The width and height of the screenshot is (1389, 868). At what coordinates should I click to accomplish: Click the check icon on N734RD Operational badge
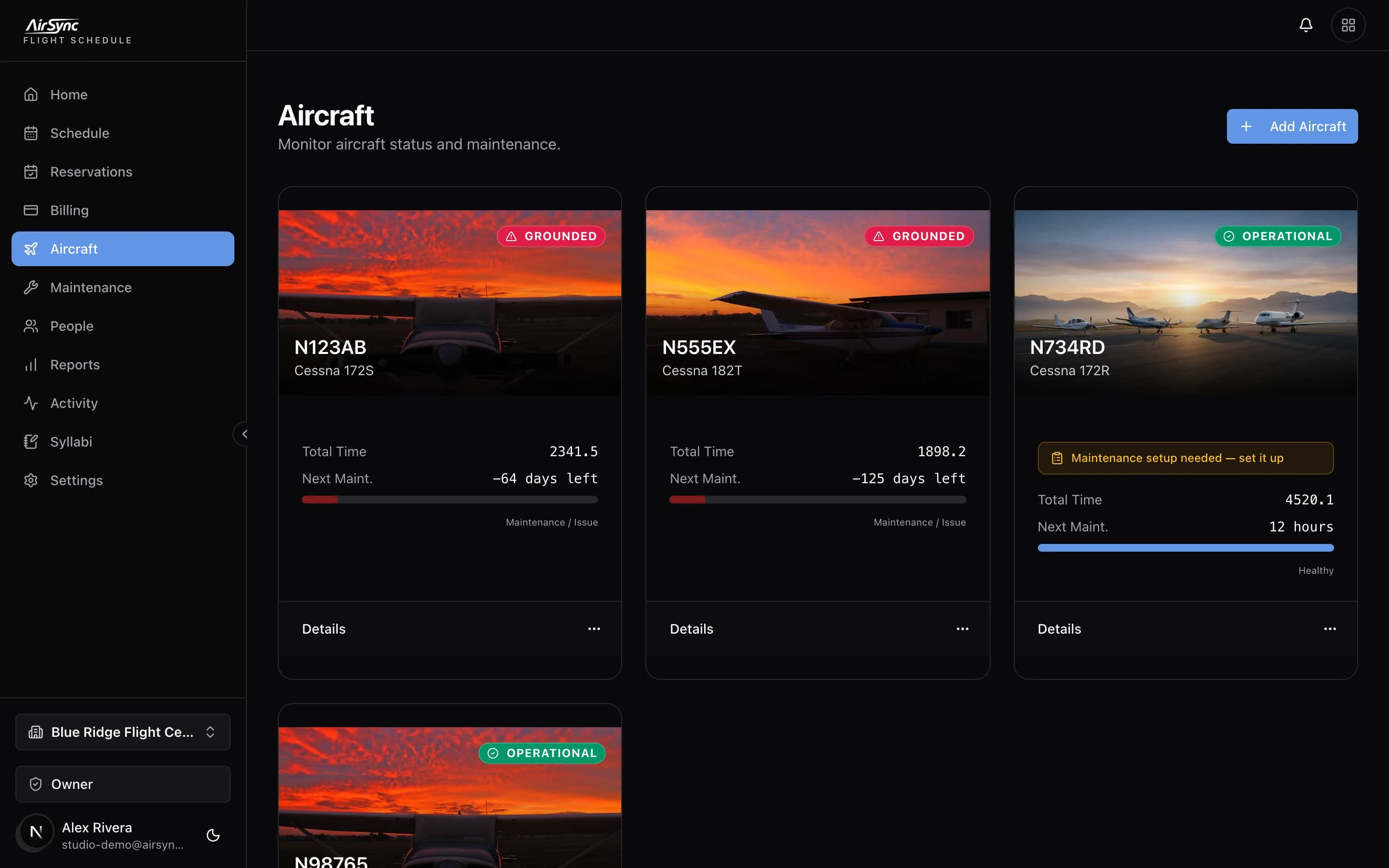pos(1228,236)
